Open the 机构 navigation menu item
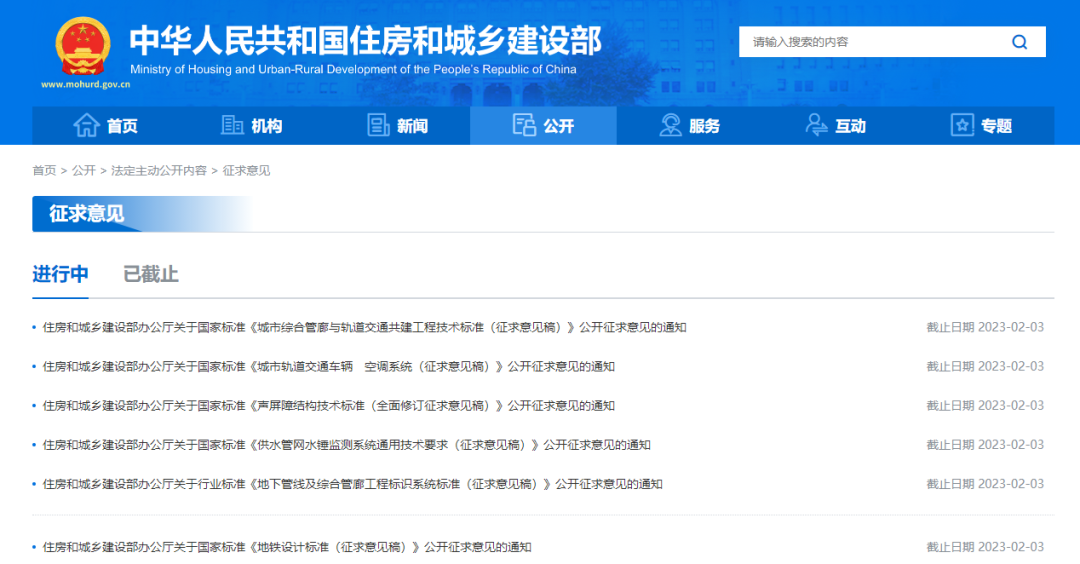 pyautogui.click(x=251, y=125)
